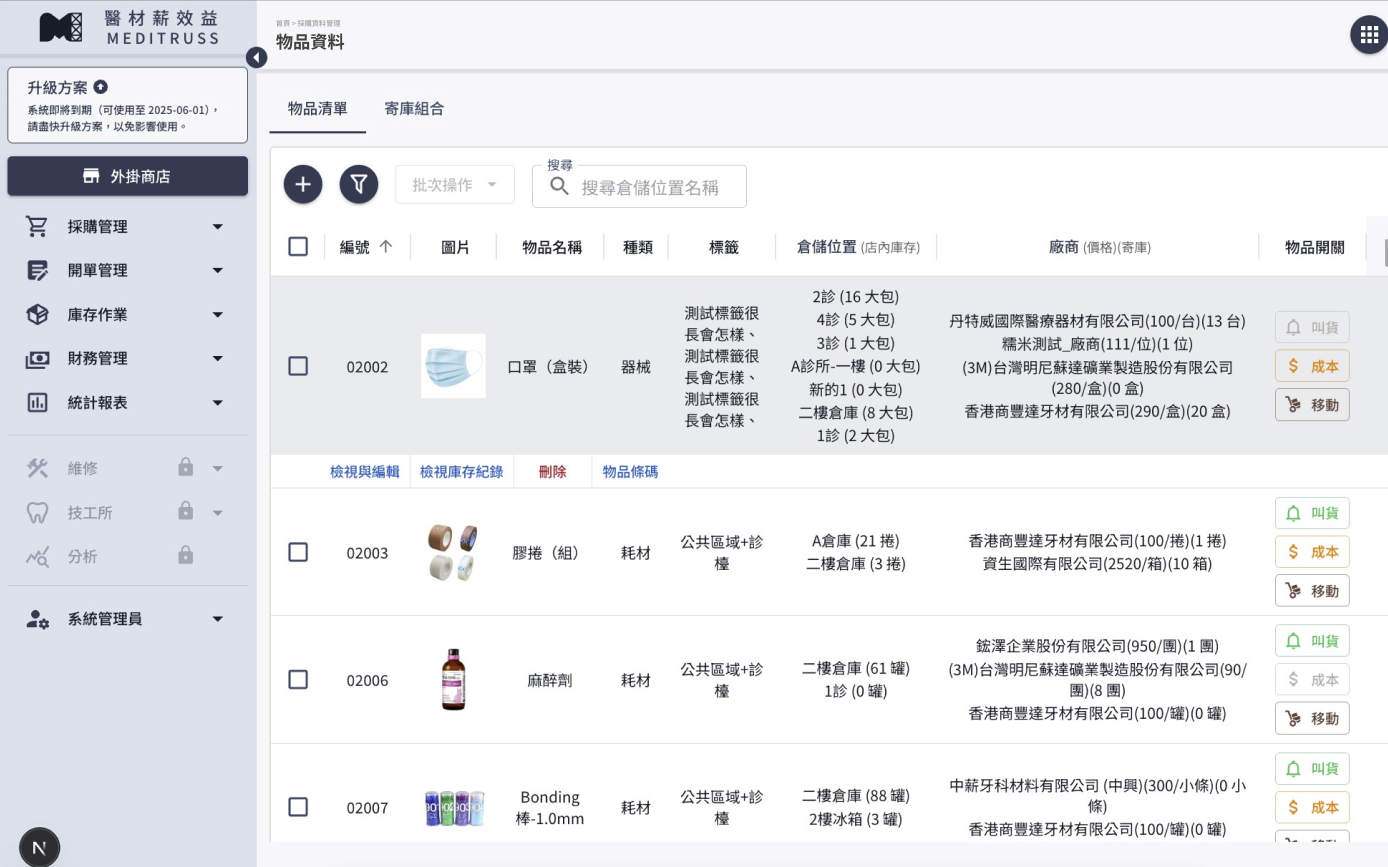Click the red 刪除 link for 口罩
The image size is (1388, 867).
[x=552, y=472]
